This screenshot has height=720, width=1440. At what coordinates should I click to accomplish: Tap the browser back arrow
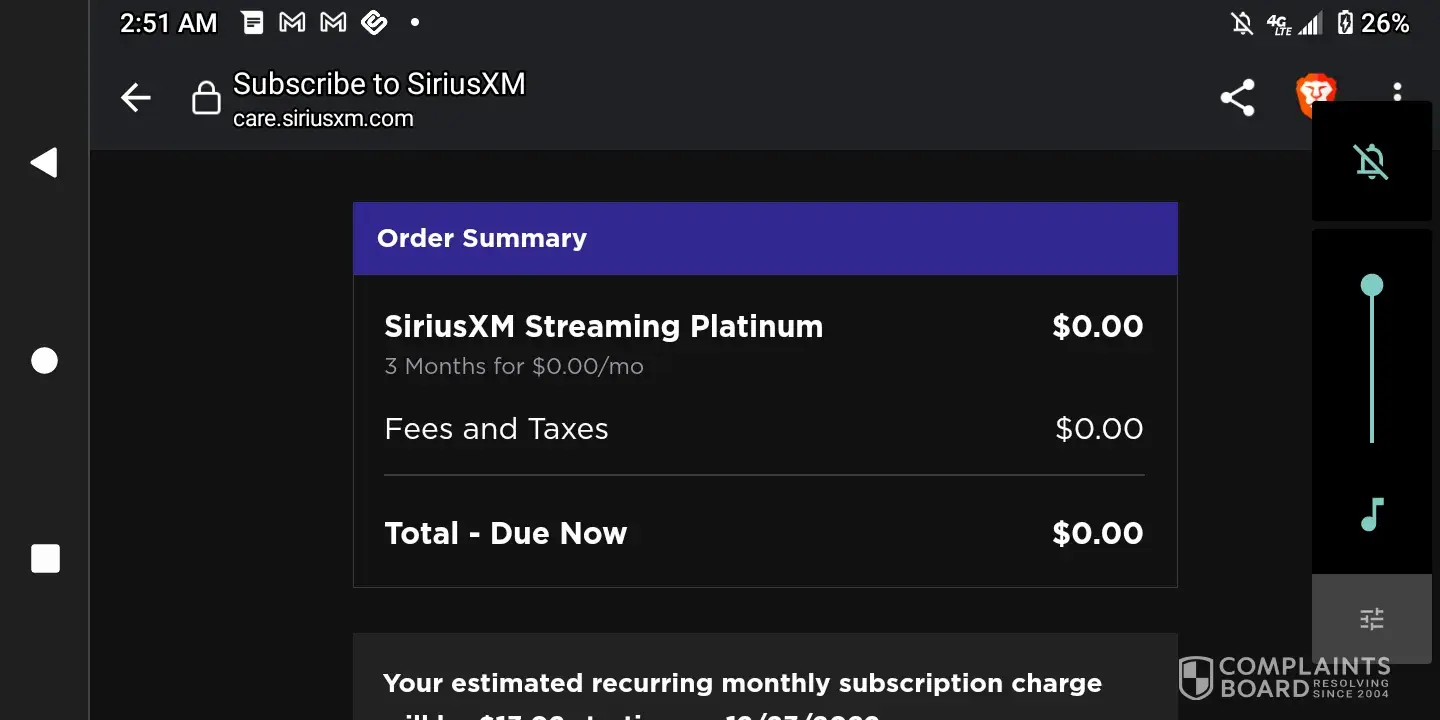pyautogui.click(x=136, y=98)
